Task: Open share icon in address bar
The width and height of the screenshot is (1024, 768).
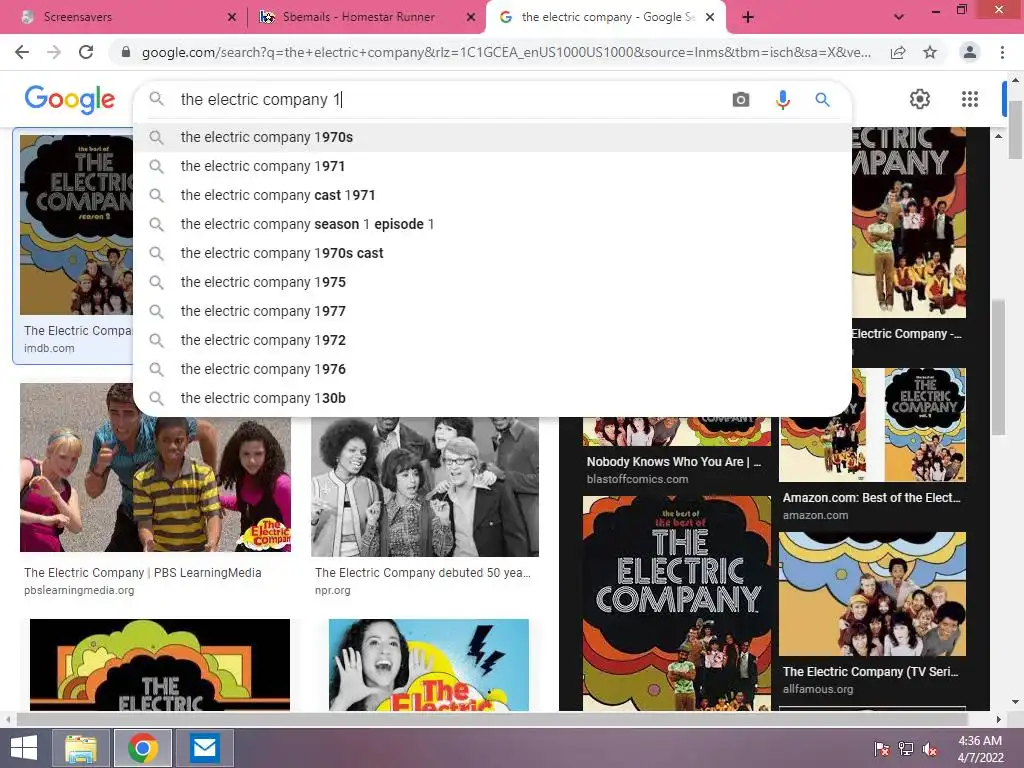Action: click(x=898, y=52)
